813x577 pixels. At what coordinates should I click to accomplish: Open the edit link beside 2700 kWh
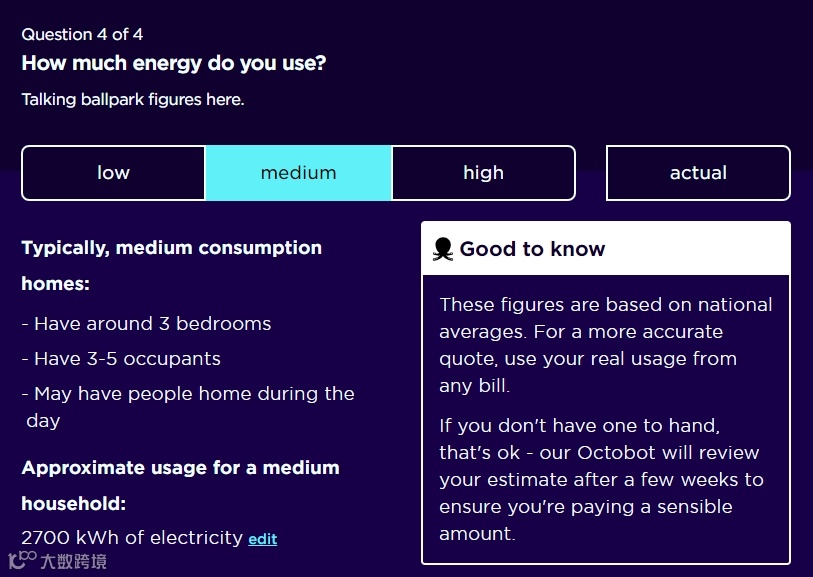(263, 539)
